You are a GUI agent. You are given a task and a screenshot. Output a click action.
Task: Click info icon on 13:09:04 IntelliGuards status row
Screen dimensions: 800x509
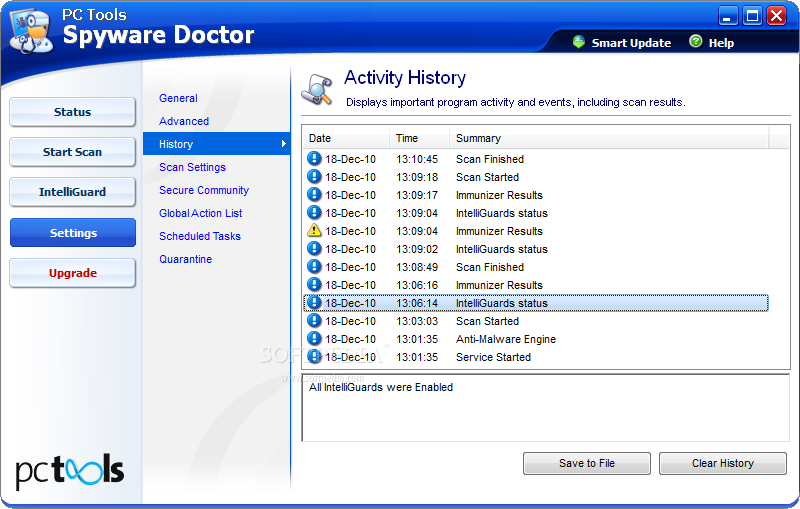click(314, 212)
